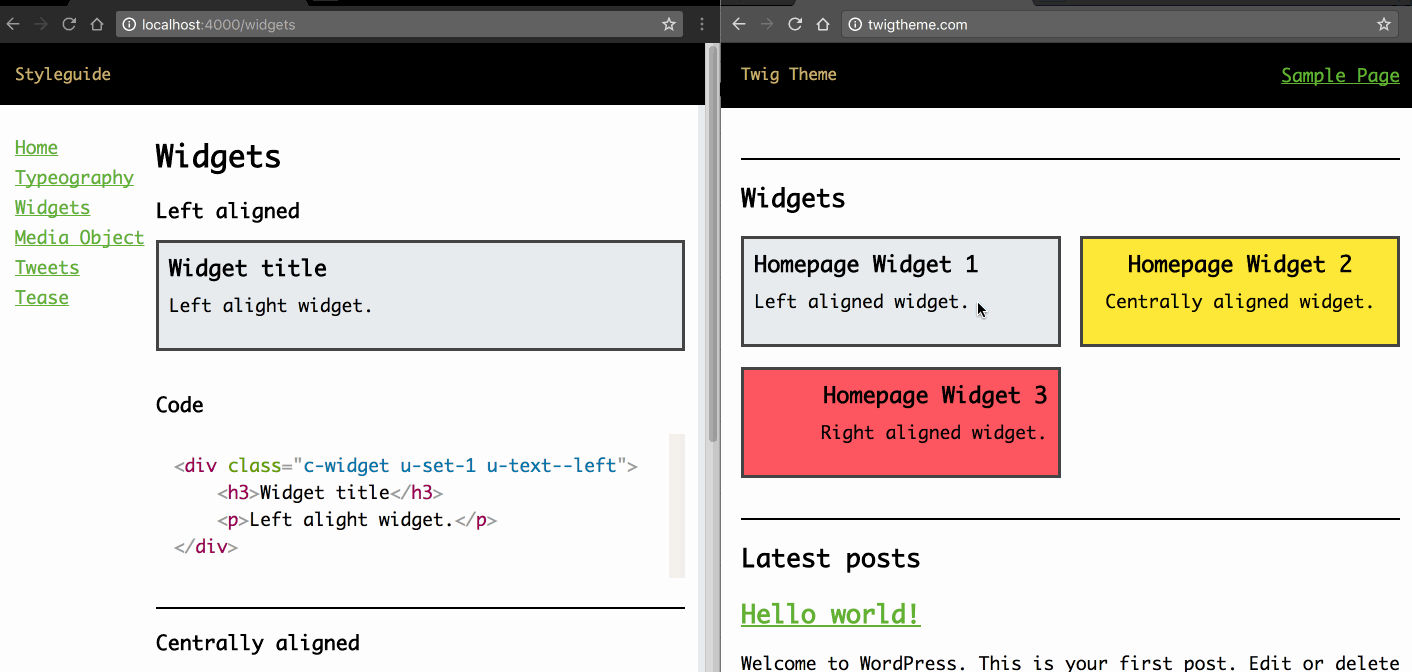The image size is (1412, 672).
Task: Open site info icon for localhost address
Action: [130, 24]
